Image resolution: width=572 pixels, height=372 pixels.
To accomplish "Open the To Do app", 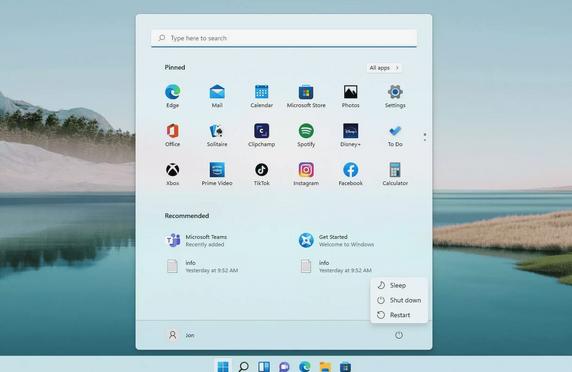I will [395, 135].
